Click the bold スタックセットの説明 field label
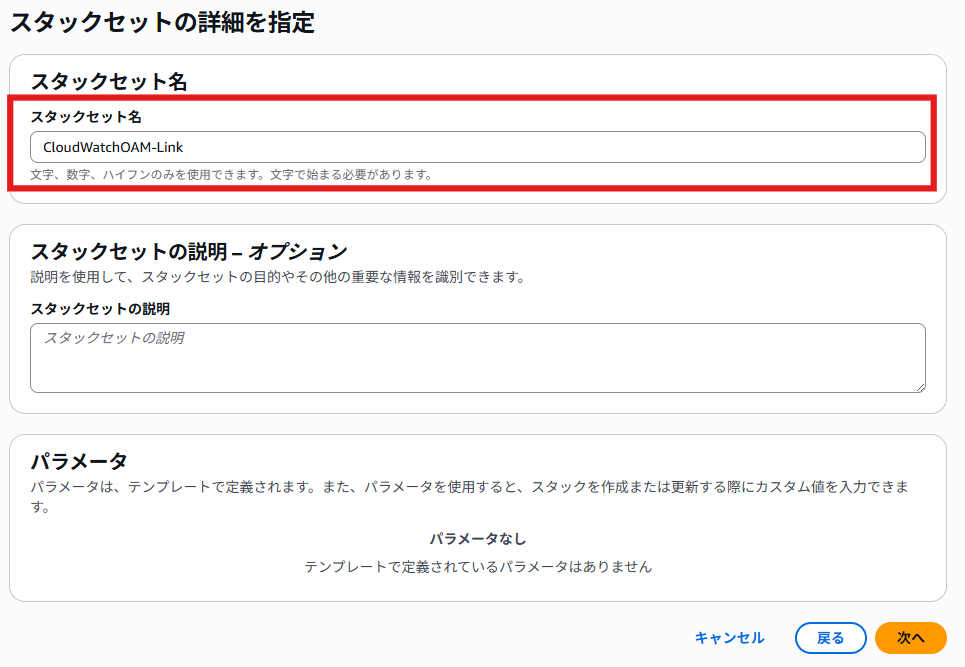Screen dimensions: 965x667 coord(100,309)
